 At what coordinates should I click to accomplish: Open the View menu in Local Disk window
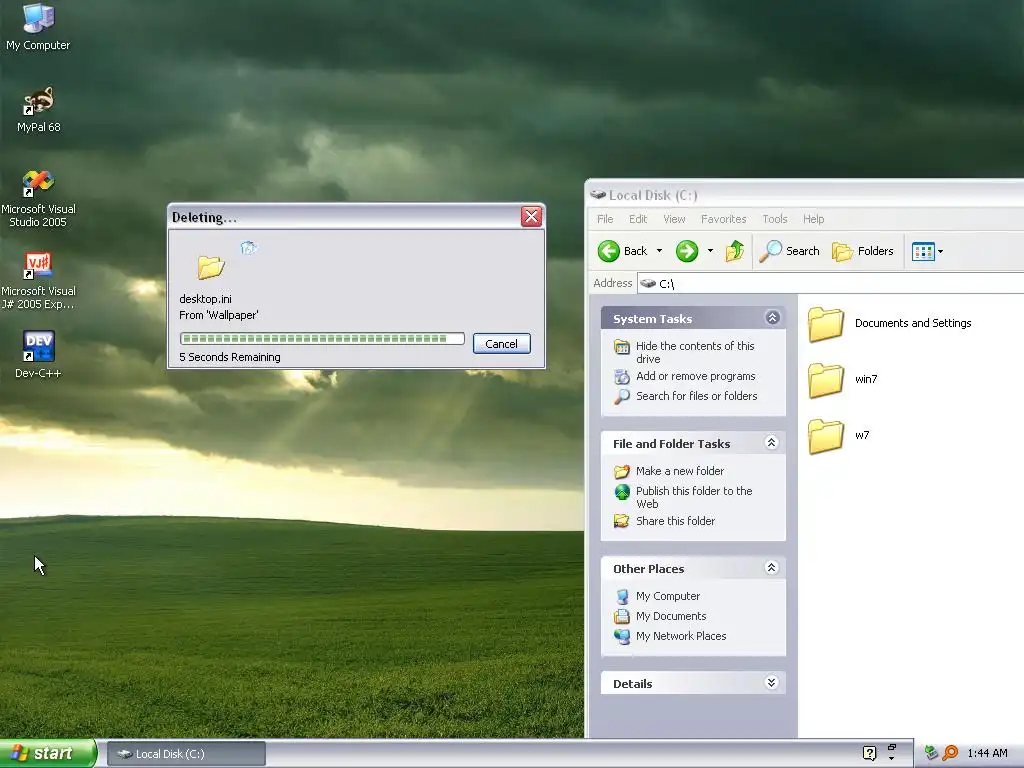tap(674, 219)
